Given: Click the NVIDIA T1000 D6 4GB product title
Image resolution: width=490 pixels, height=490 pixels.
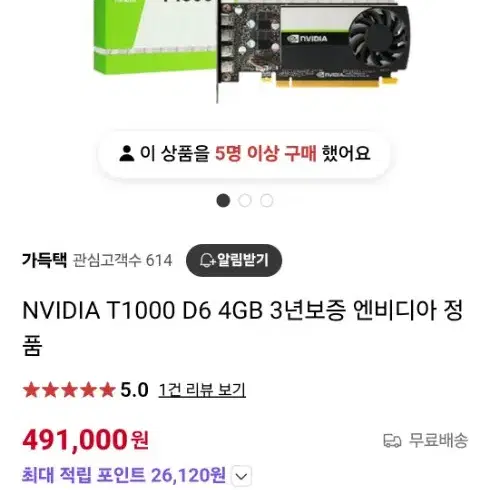Looking at the screenshot, I should 243,328.
